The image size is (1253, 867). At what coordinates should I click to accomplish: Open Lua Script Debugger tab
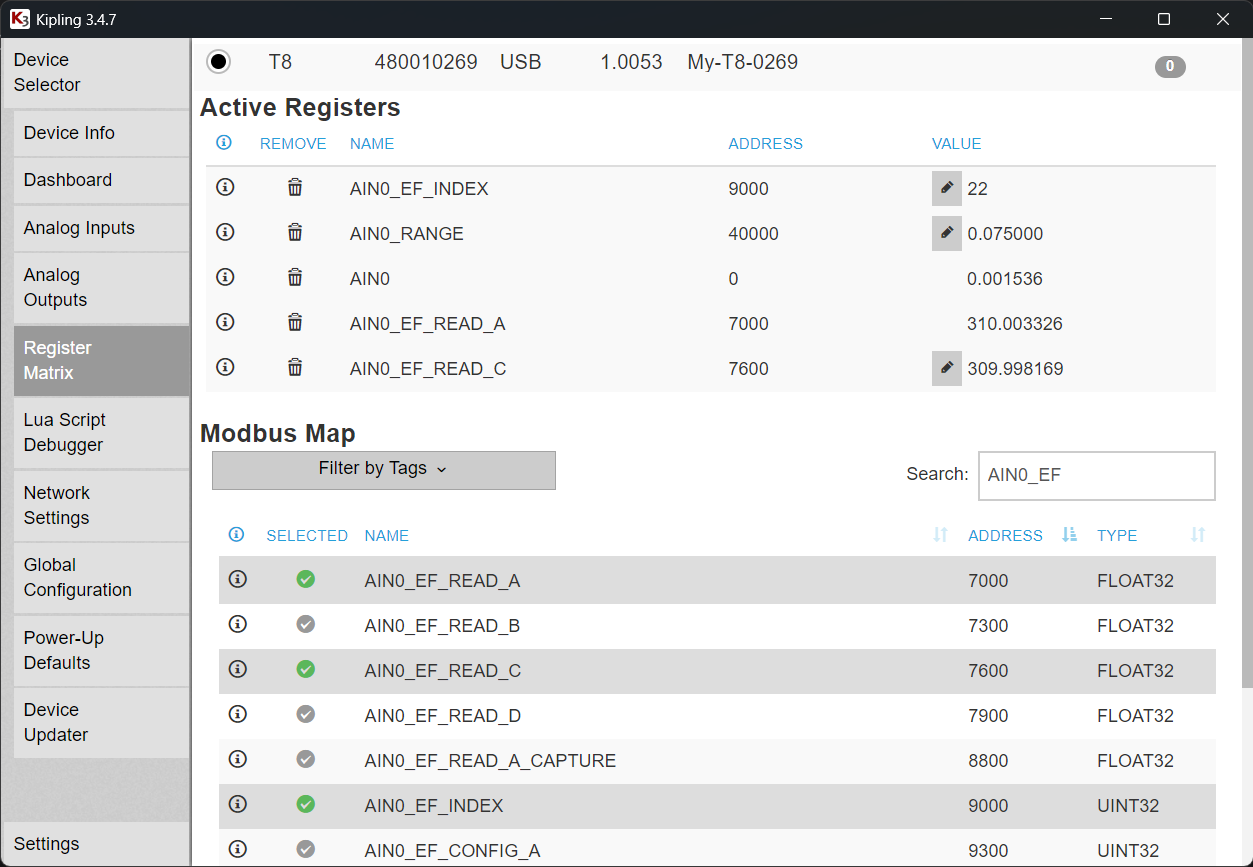pos(101,433)
